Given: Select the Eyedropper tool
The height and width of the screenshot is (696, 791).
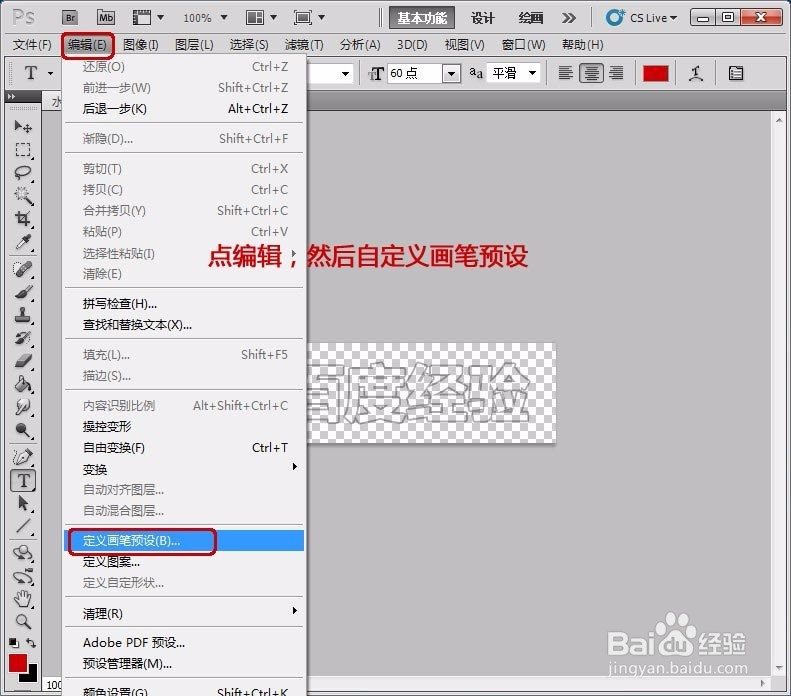Looking at the screenshot, I should [23, 242].
